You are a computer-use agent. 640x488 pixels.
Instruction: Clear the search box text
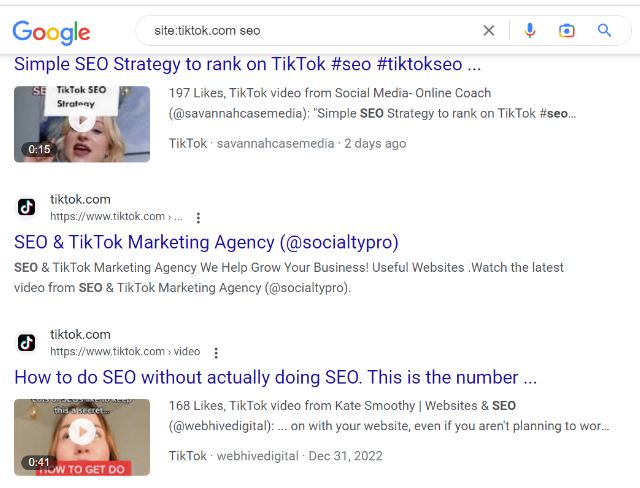[489, 30]
